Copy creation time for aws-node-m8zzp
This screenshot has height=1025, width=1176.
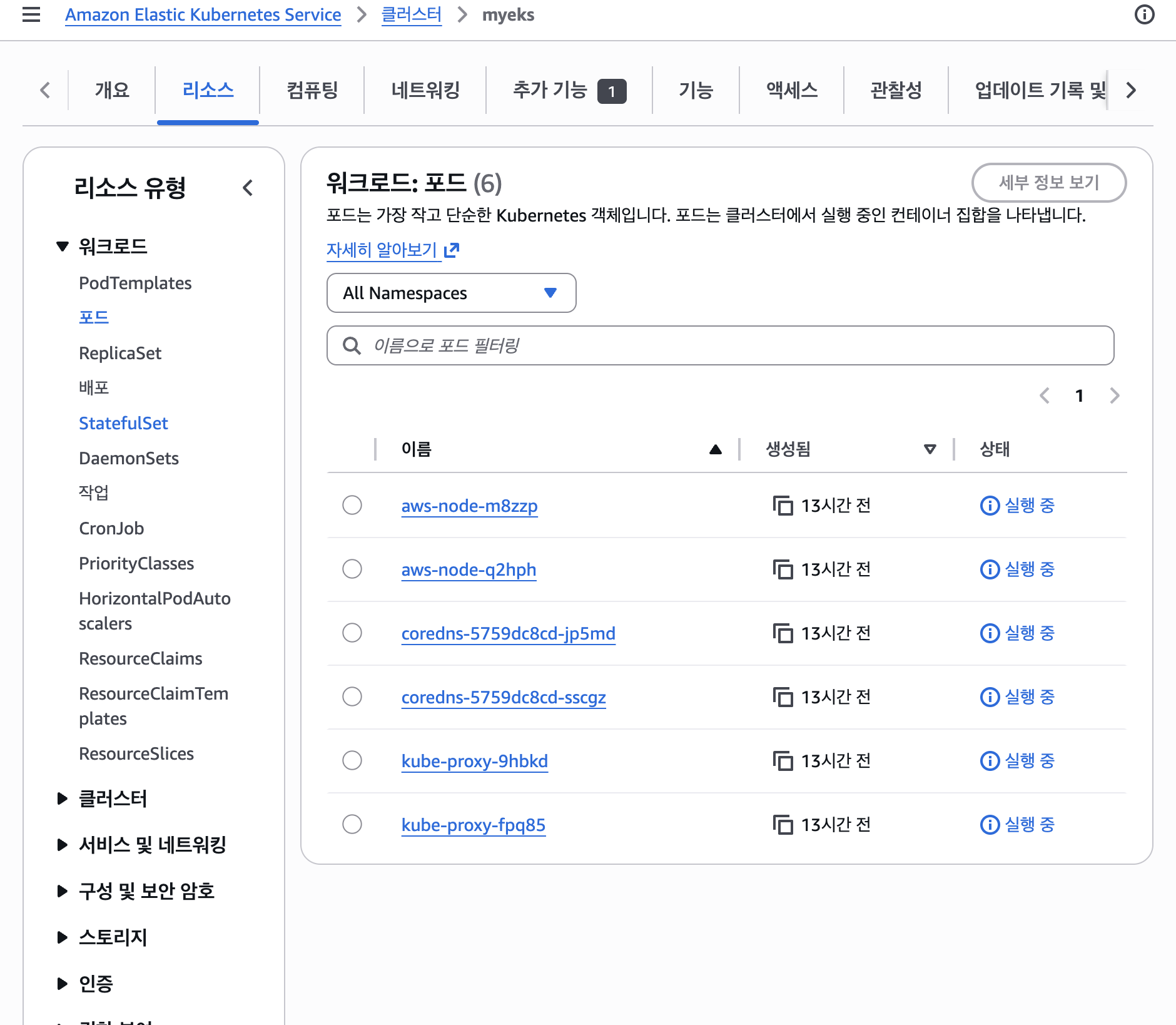[x=783, y=506]
